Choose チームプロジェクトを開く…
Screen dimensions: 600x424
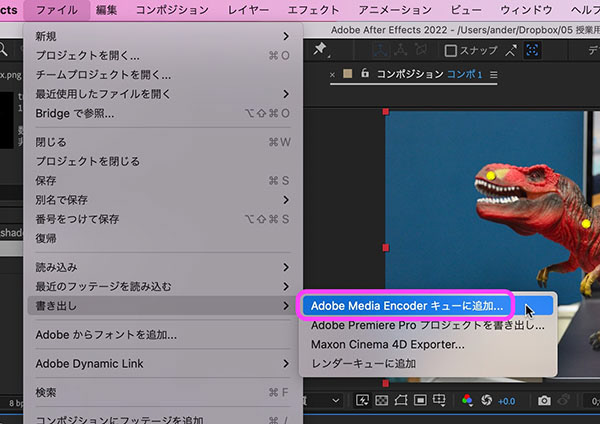(x=163, y=75)
